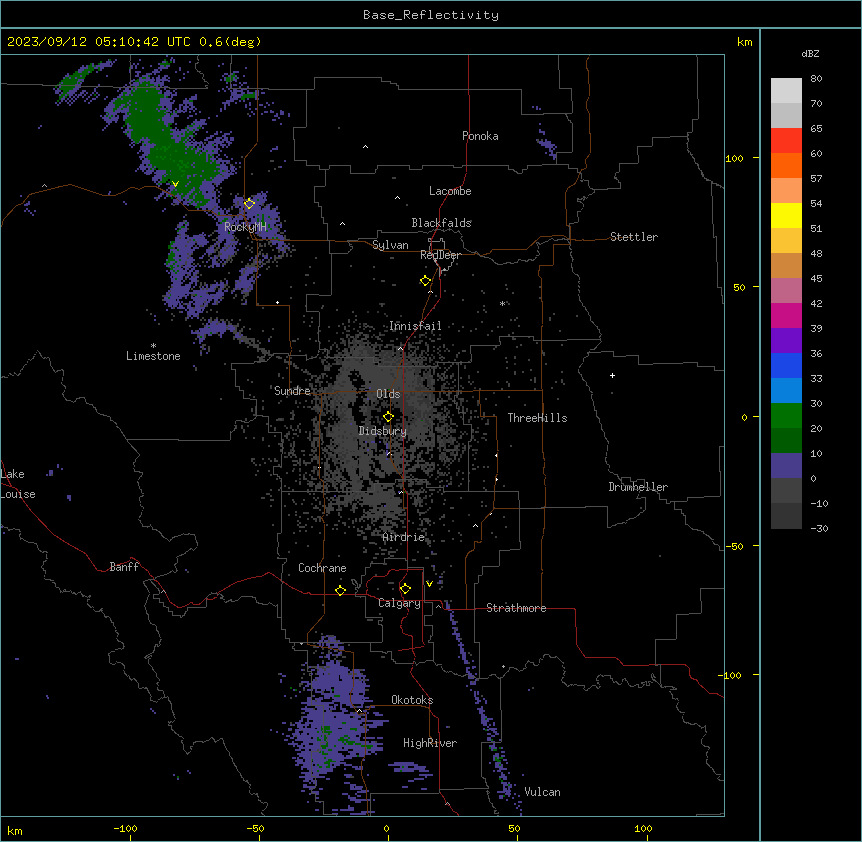Select the yellow diamond marker above Calgary label
Image resolution: width=862 pixels, height=842 pixels.
click(405, 589)
